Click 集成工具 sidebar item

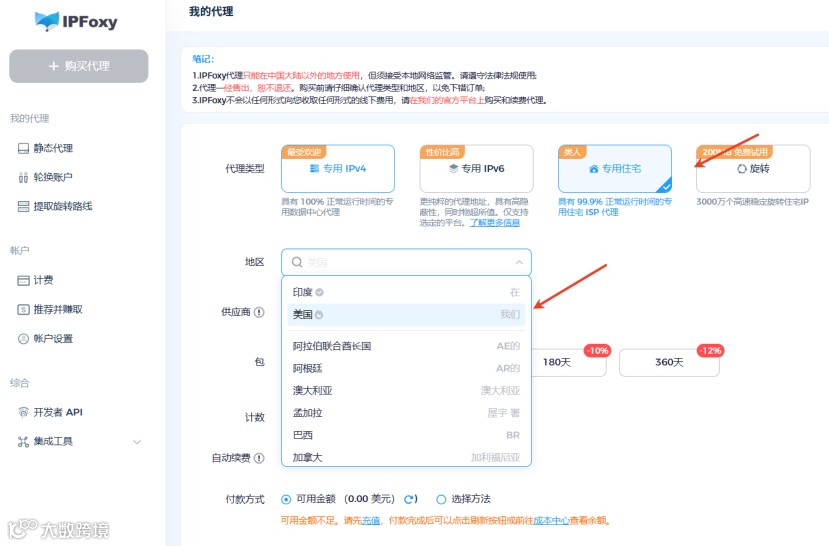point(78,441)
